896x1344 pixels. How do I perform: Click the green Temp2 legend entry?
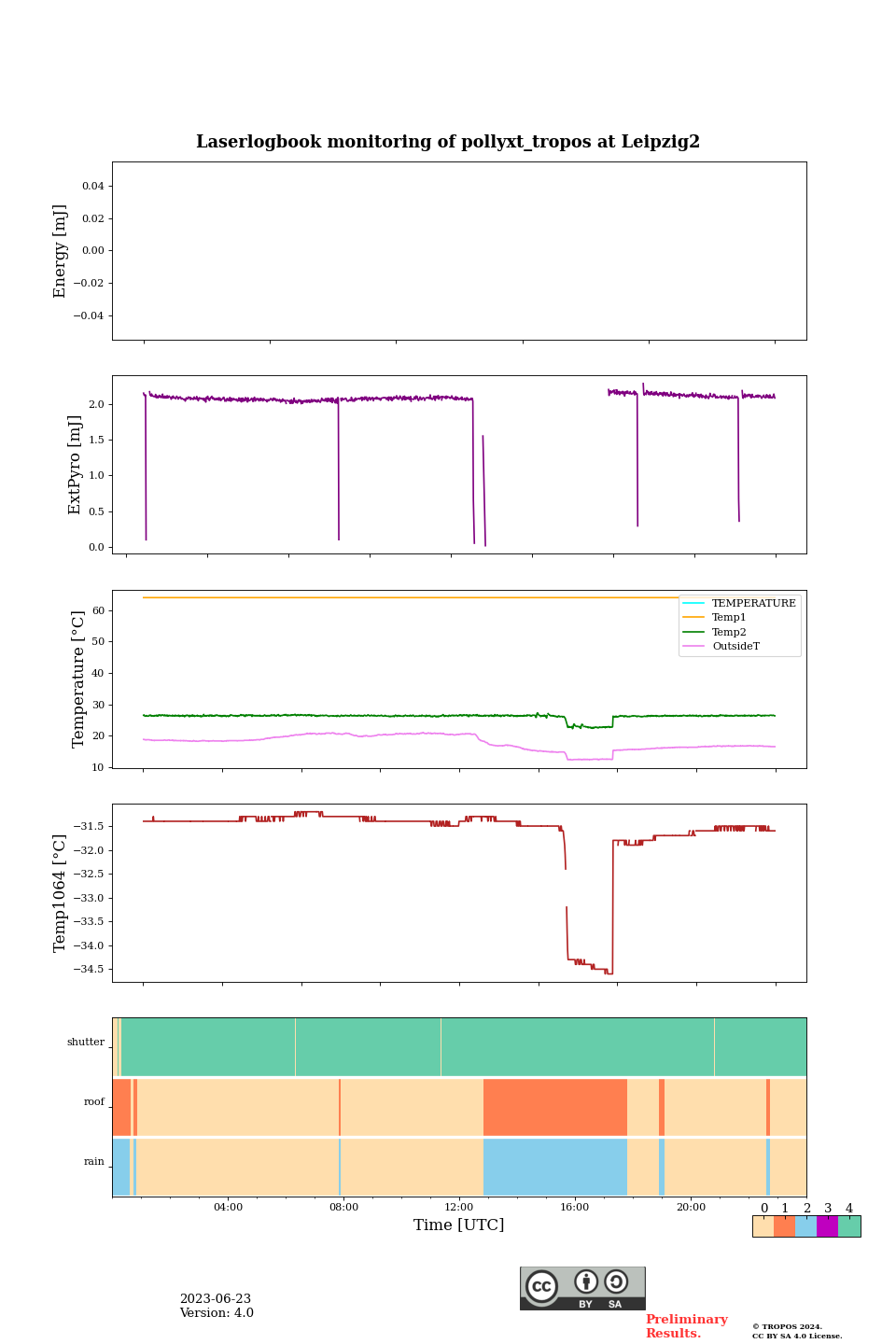tap(728, 632)
